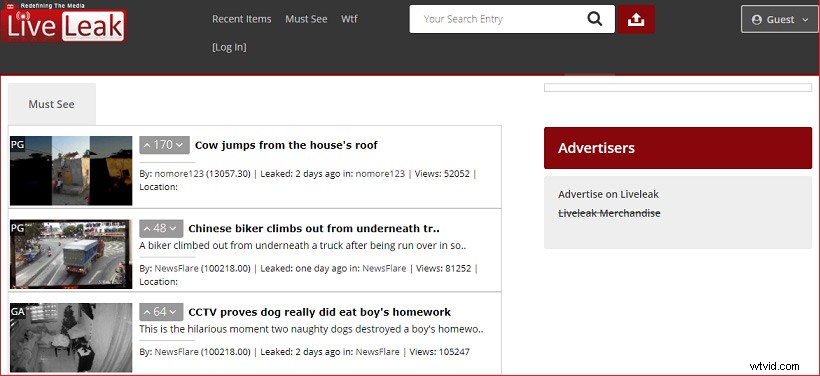Click 'Views: 52052' text

[442, 174]
